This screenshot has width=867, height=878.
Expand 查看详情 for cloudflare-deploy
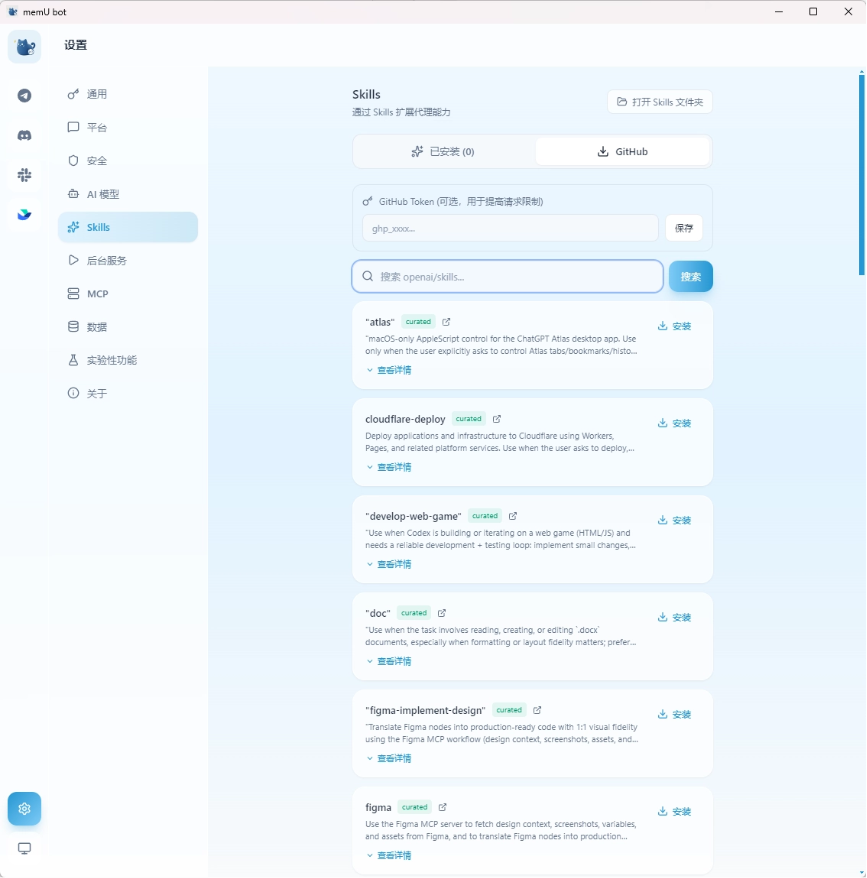tap(389, 467)
